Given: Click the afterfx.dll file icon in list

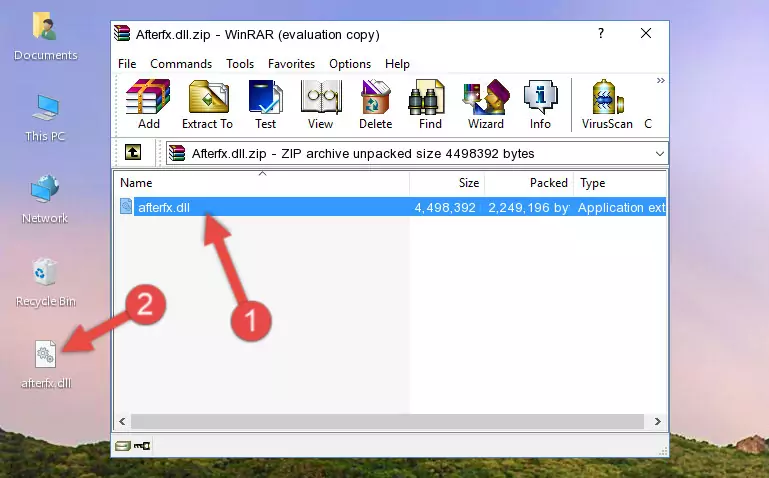Looking at the screenshot, I should pos(126,206).
